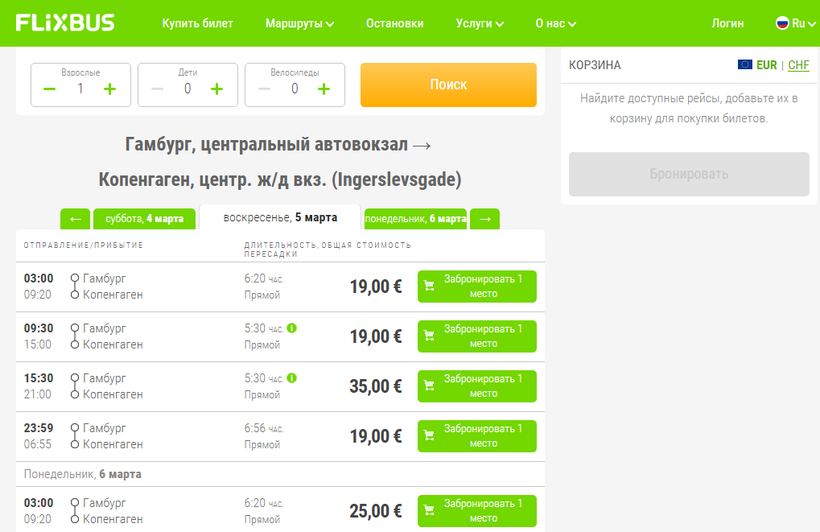The height and width of the screenshot is (532, 820).
Task: Book a seat on Monday's 03:00 trip
Action: (x=477, y=511)
